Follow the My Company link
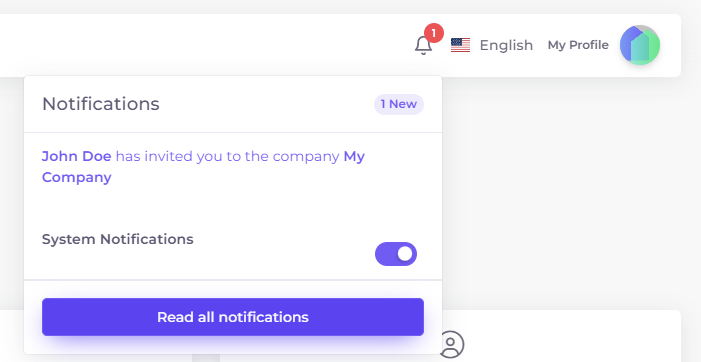 [x=203, y=167]
